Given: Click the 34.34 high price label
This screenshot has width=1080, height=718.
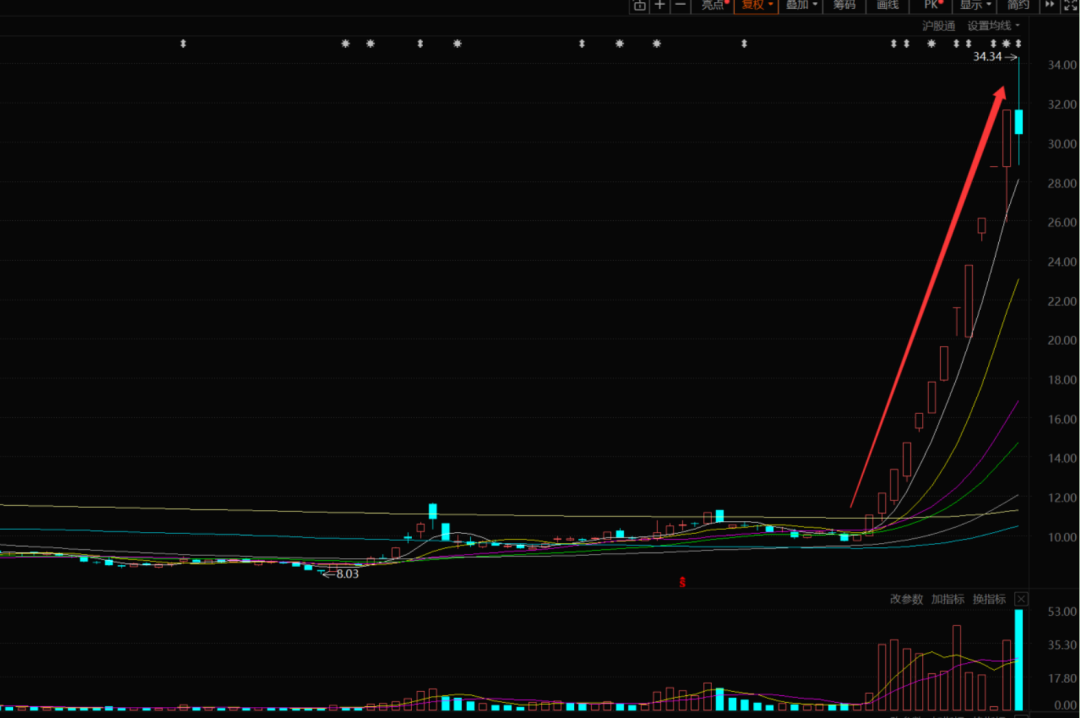Looking at the screenshot, I should click(987, 57).
